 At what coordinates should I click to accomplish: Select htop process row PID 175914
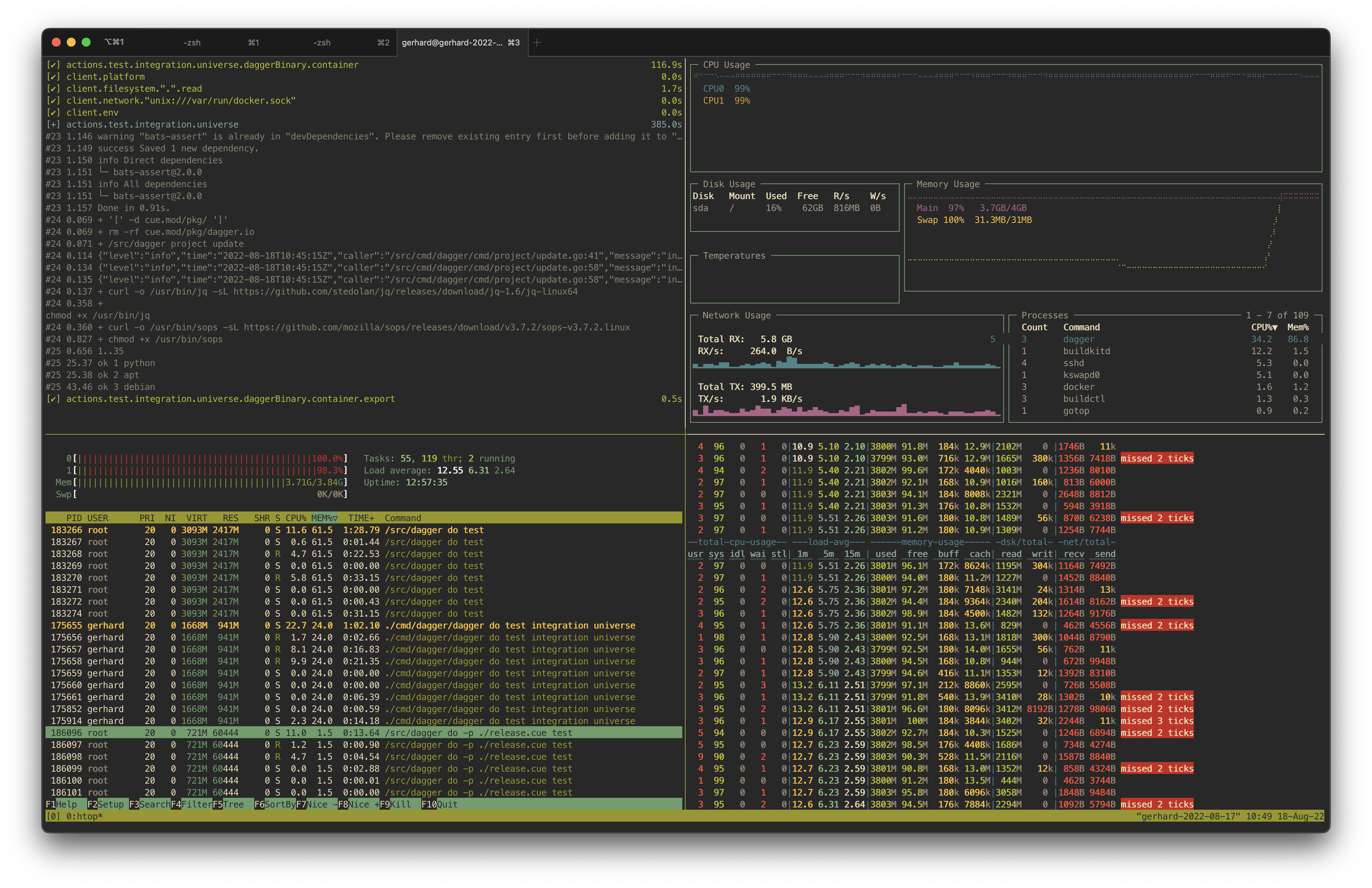(364, 721)
